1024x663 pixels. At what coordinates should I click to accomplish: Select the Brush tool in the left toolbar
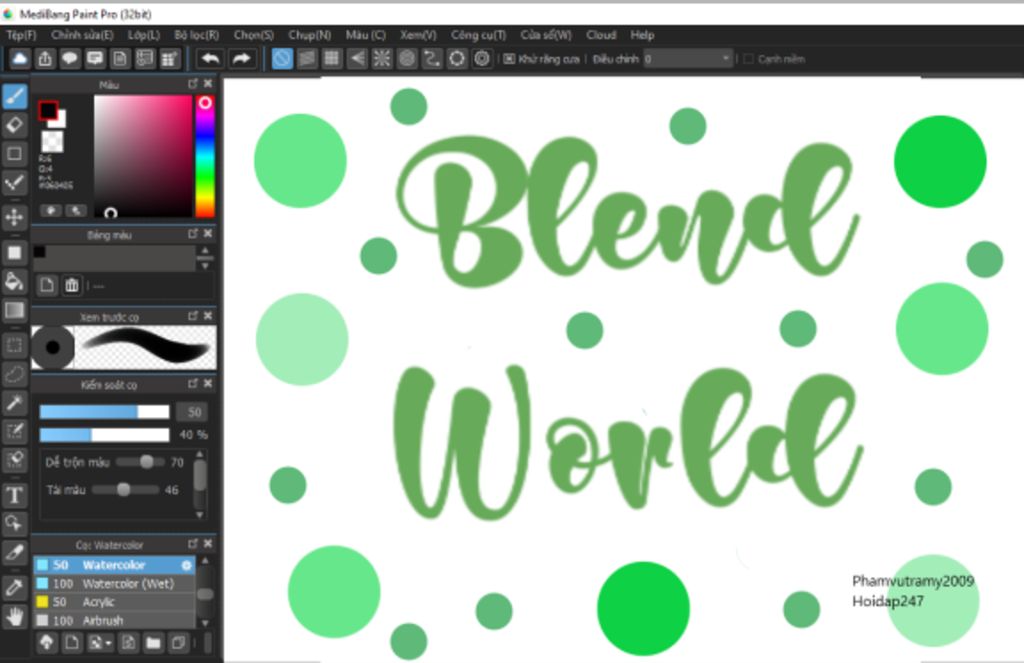tap(14, 96)
